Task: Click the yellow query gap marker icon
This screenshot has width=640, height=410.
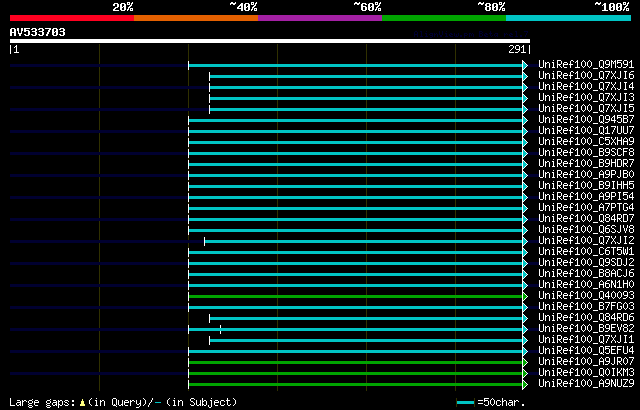Action: click(82, 403)
